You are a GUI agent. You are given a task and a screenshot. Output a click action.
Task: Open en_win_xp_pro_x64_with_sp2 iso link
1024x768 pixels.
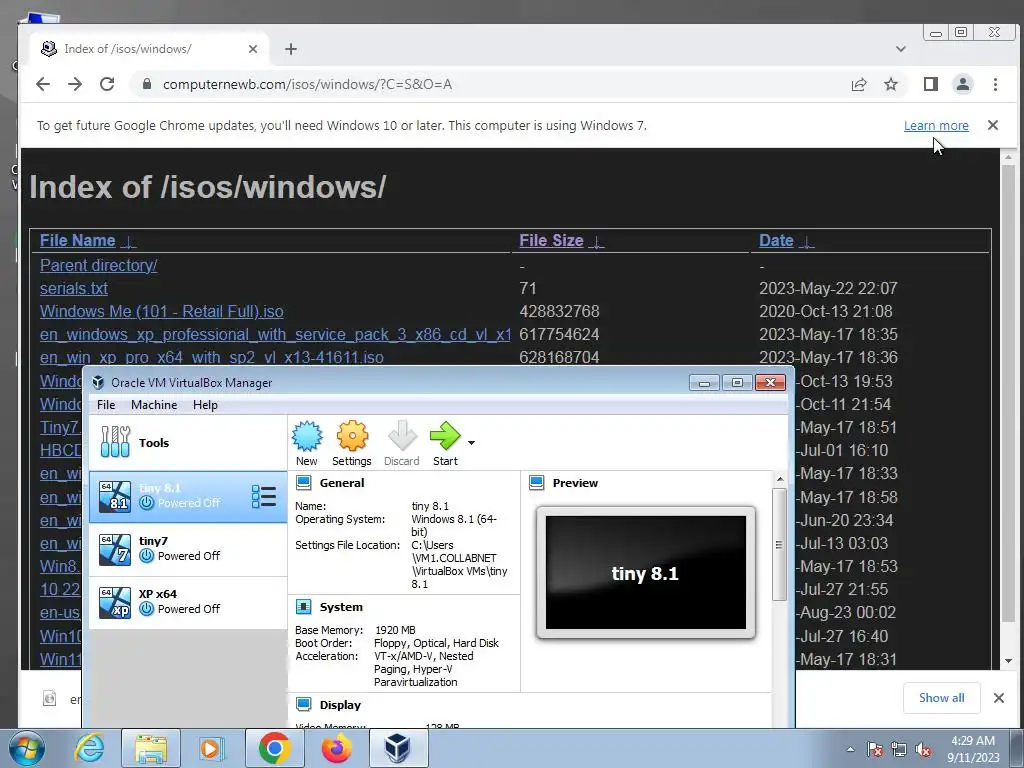point(212,357)
